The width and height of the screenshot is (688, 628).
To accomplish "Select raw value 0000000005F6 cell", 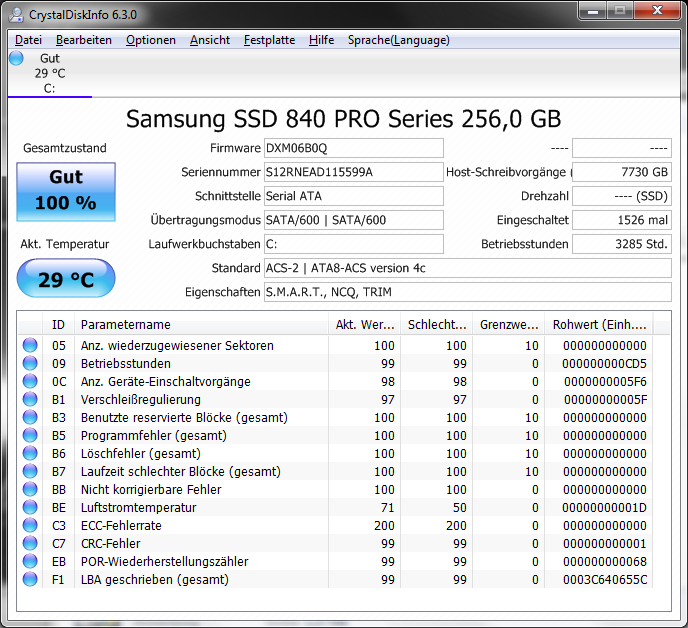I will 605,381.
